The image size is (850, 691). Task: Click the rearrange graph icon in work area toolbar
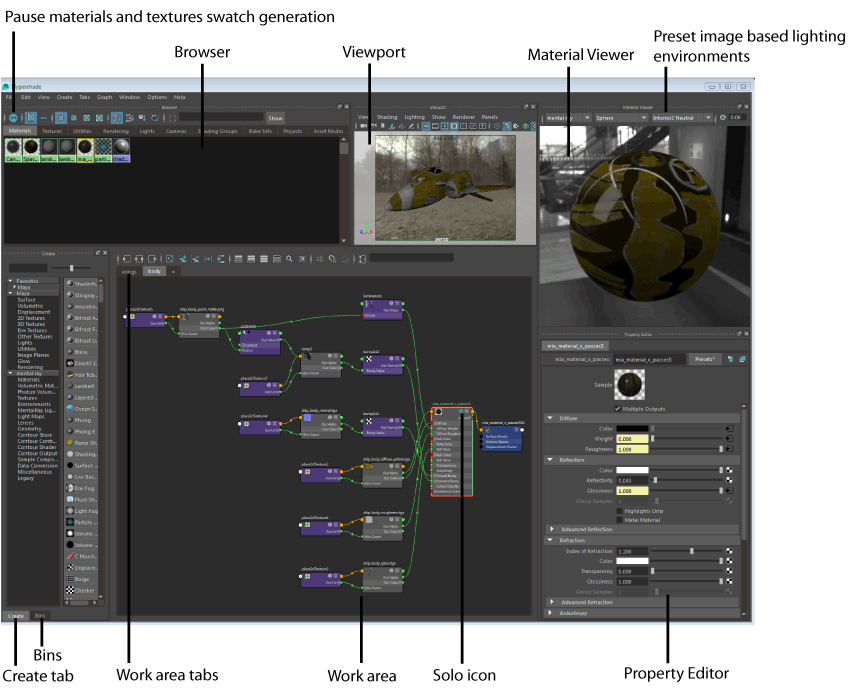221,258
